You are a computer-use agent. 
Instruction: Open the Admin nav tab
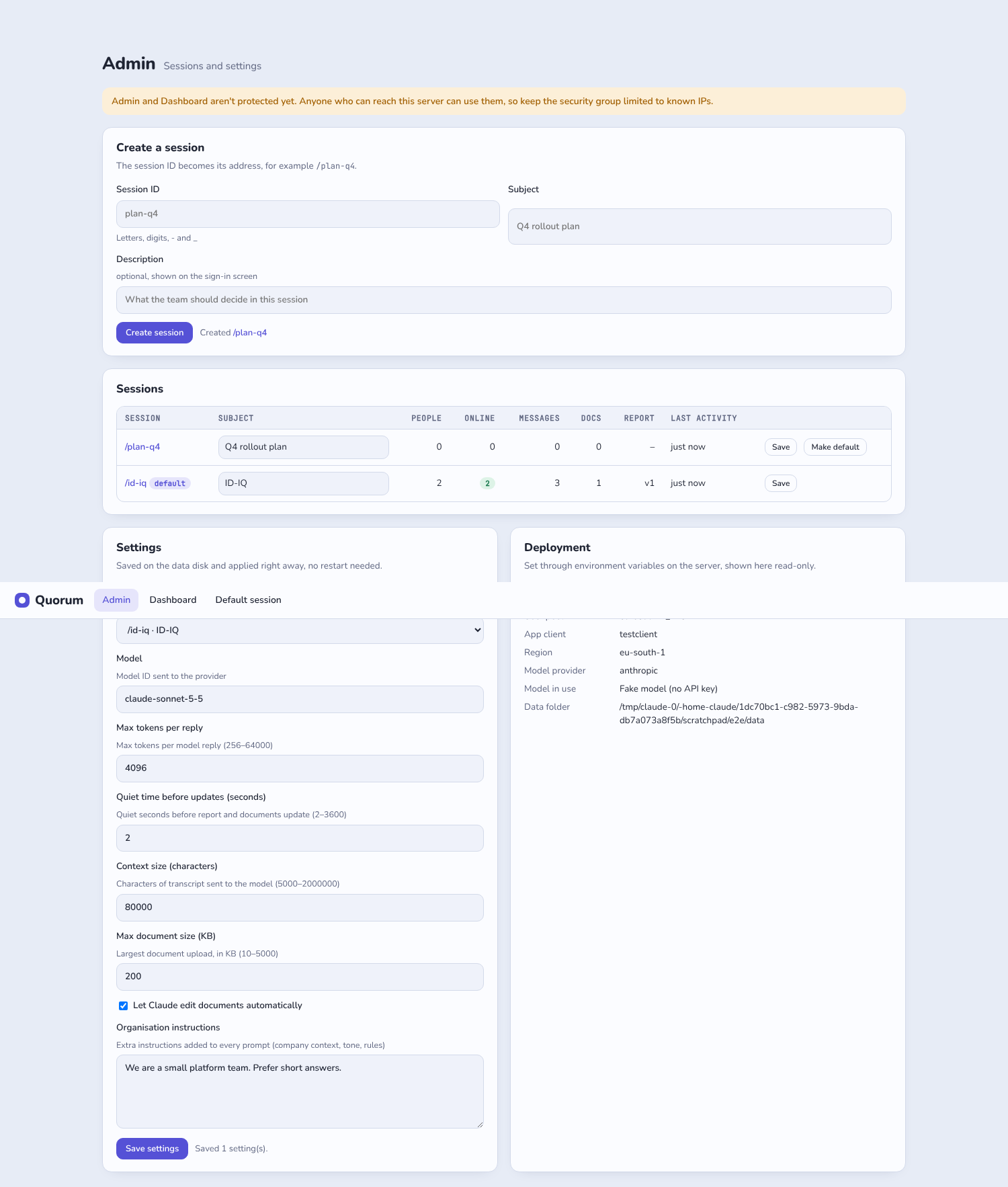tap(116, 600)
